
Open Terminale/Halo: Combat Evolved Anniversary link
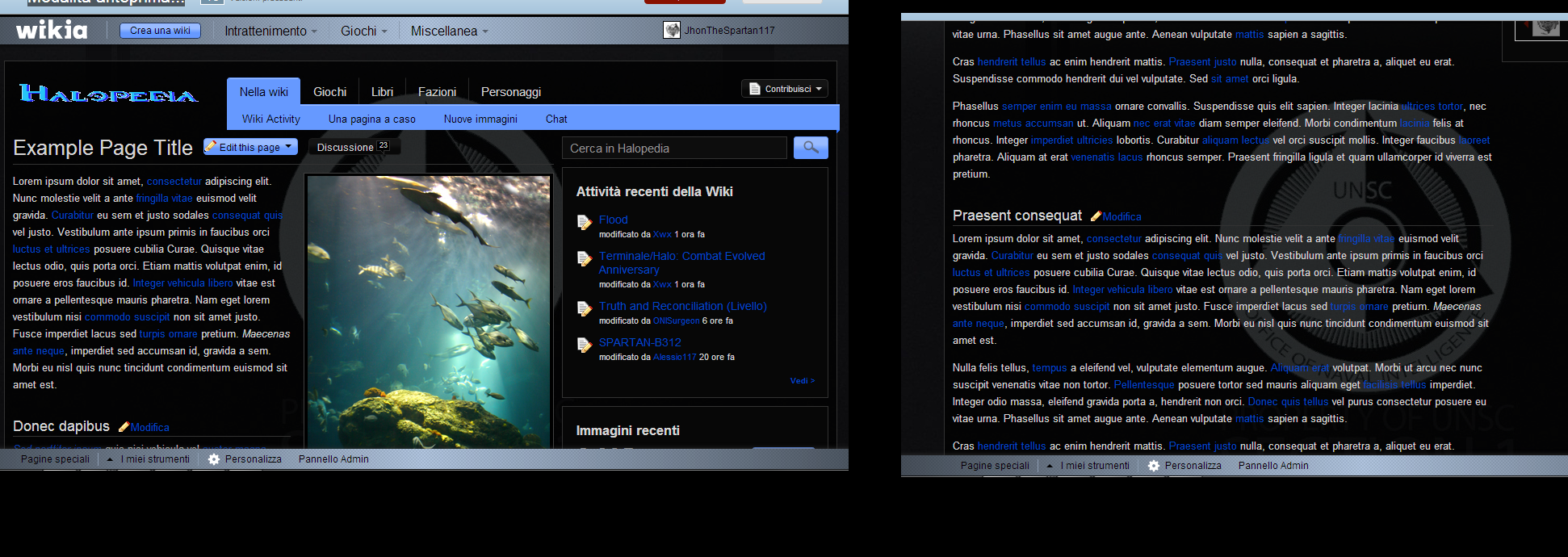[681, 262]
